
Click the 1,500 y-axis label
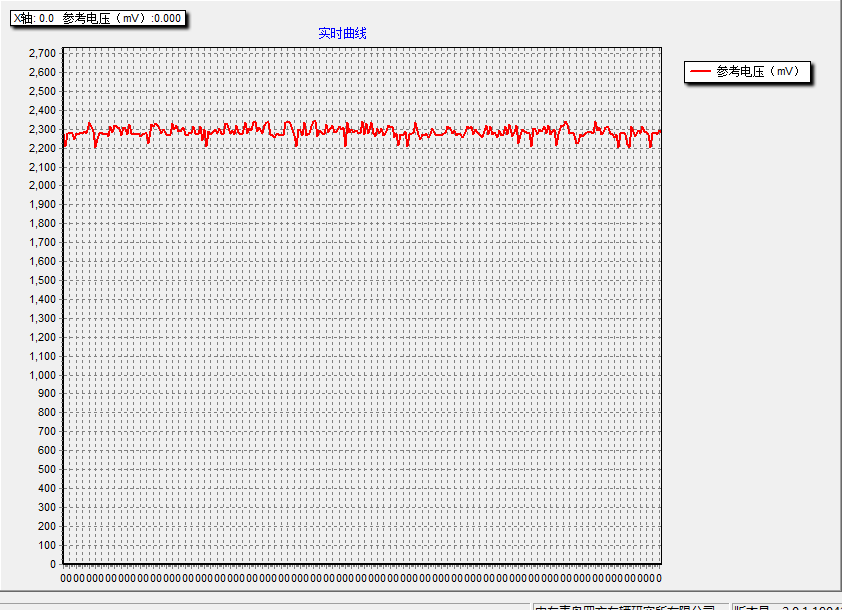[x=42, y=280]
